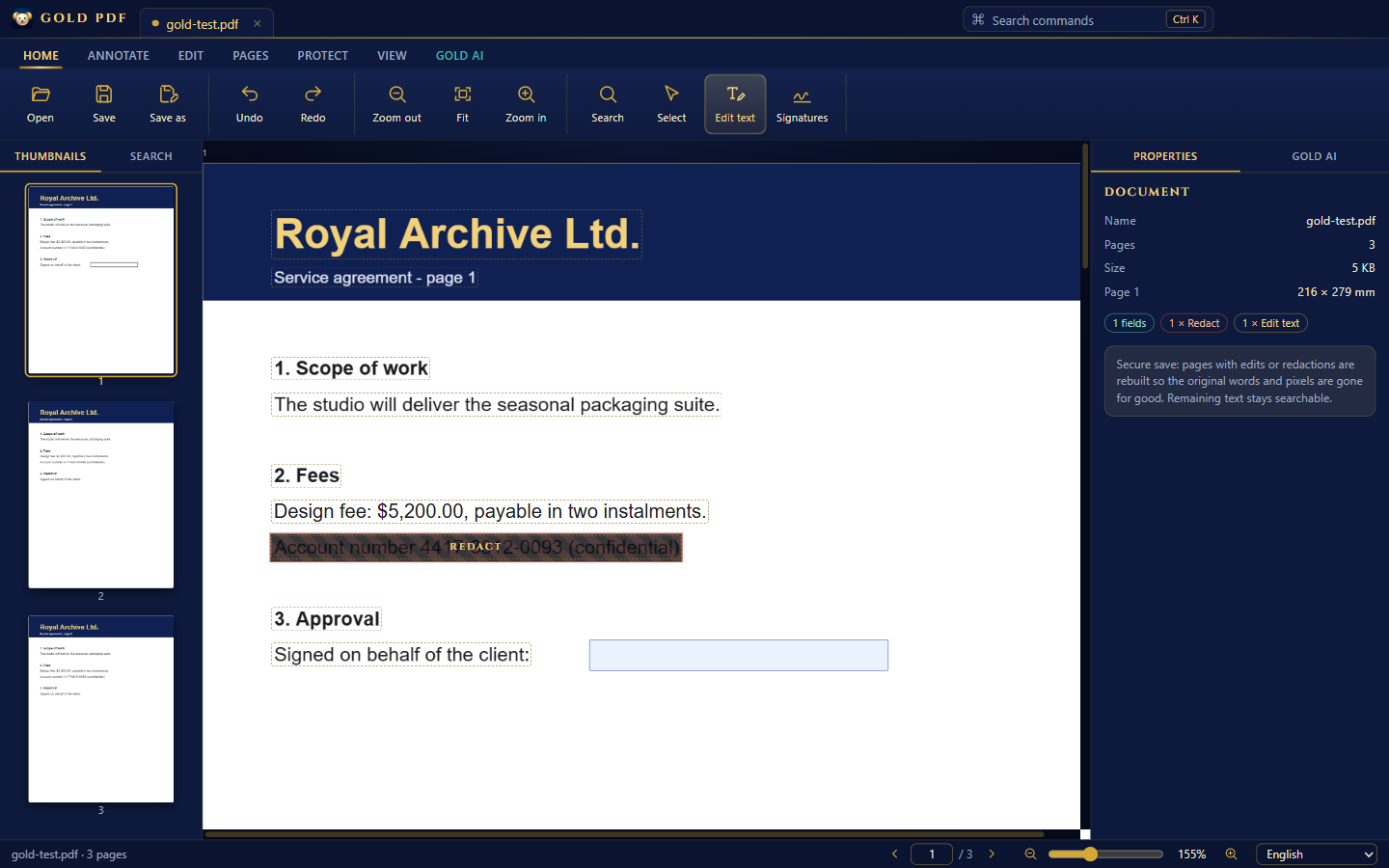Click the '1 × Redact' chip
This screenshot has width=1389, height=868.
1194,323
